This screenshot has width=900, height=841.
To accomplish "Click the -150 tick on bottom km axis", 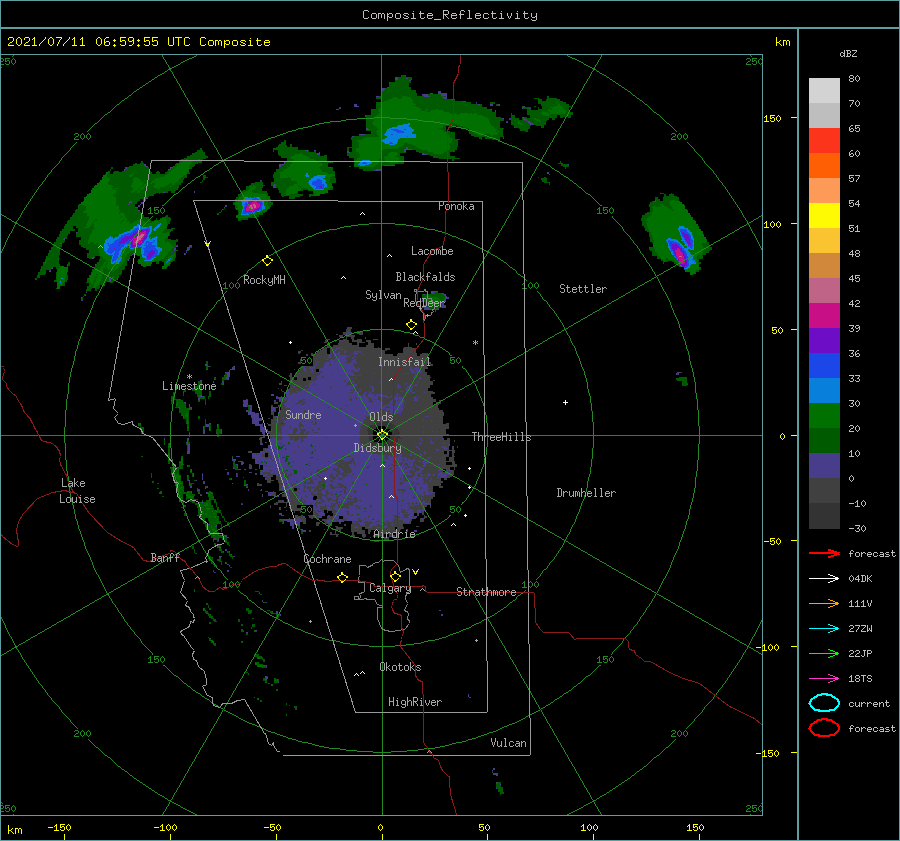I will point(59,827).
